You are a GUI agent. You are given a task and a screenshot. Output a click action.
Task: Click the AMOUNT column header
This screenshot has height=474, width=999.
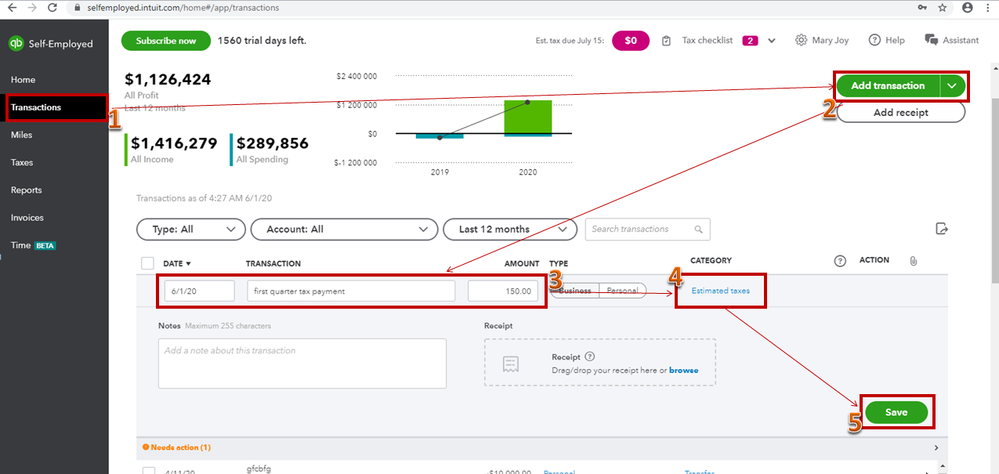click(x=522, y=264)
